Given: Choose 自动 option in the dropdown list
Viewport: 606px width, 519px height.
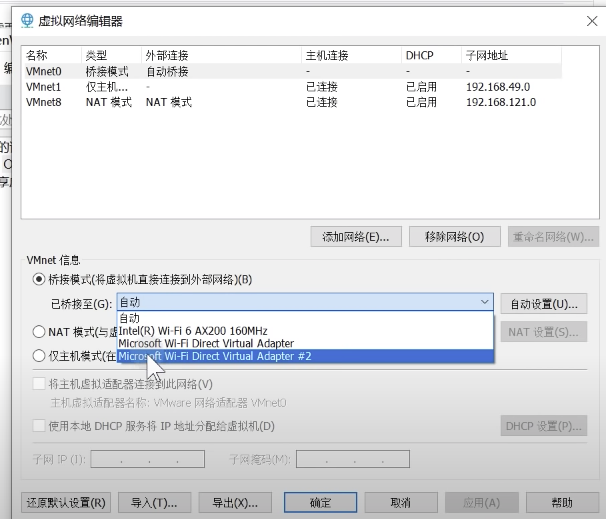Looking at the screenshot, I should 129,318.
